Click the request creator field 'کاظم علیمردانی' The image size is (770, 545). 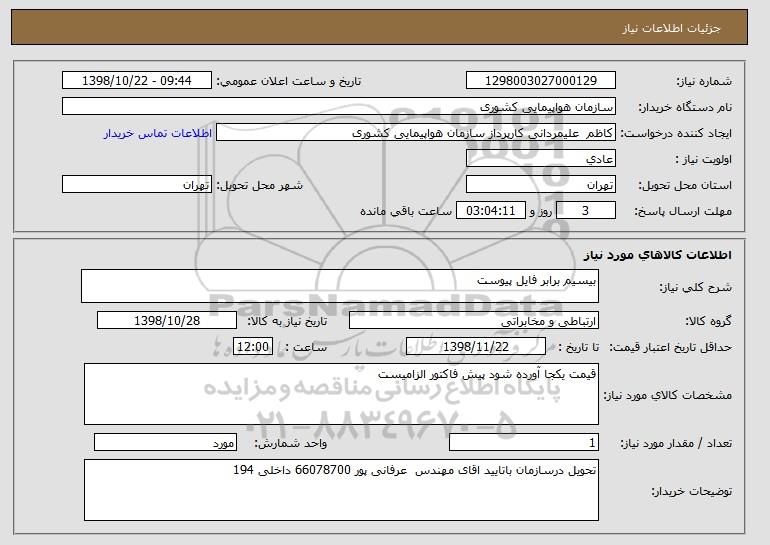(x=416, y=133)
